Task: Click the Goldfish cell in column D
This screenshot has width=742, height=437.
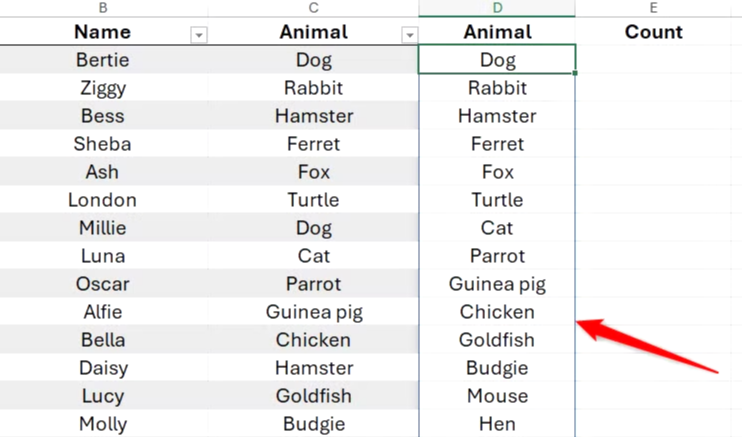Action: 497,339
